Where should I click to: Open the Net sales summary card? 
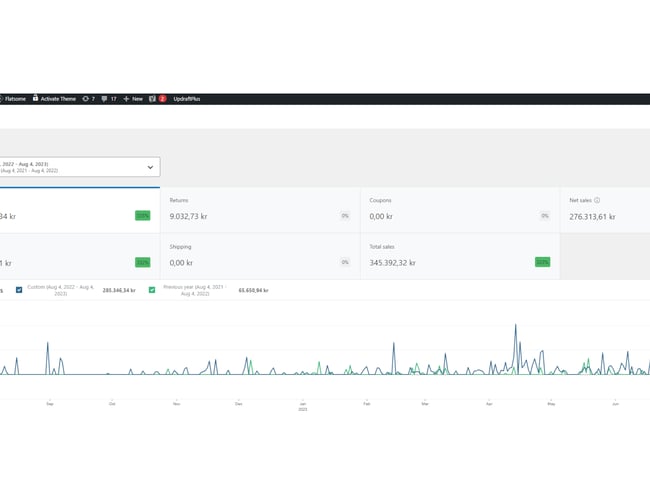click(x=605, y=210)
